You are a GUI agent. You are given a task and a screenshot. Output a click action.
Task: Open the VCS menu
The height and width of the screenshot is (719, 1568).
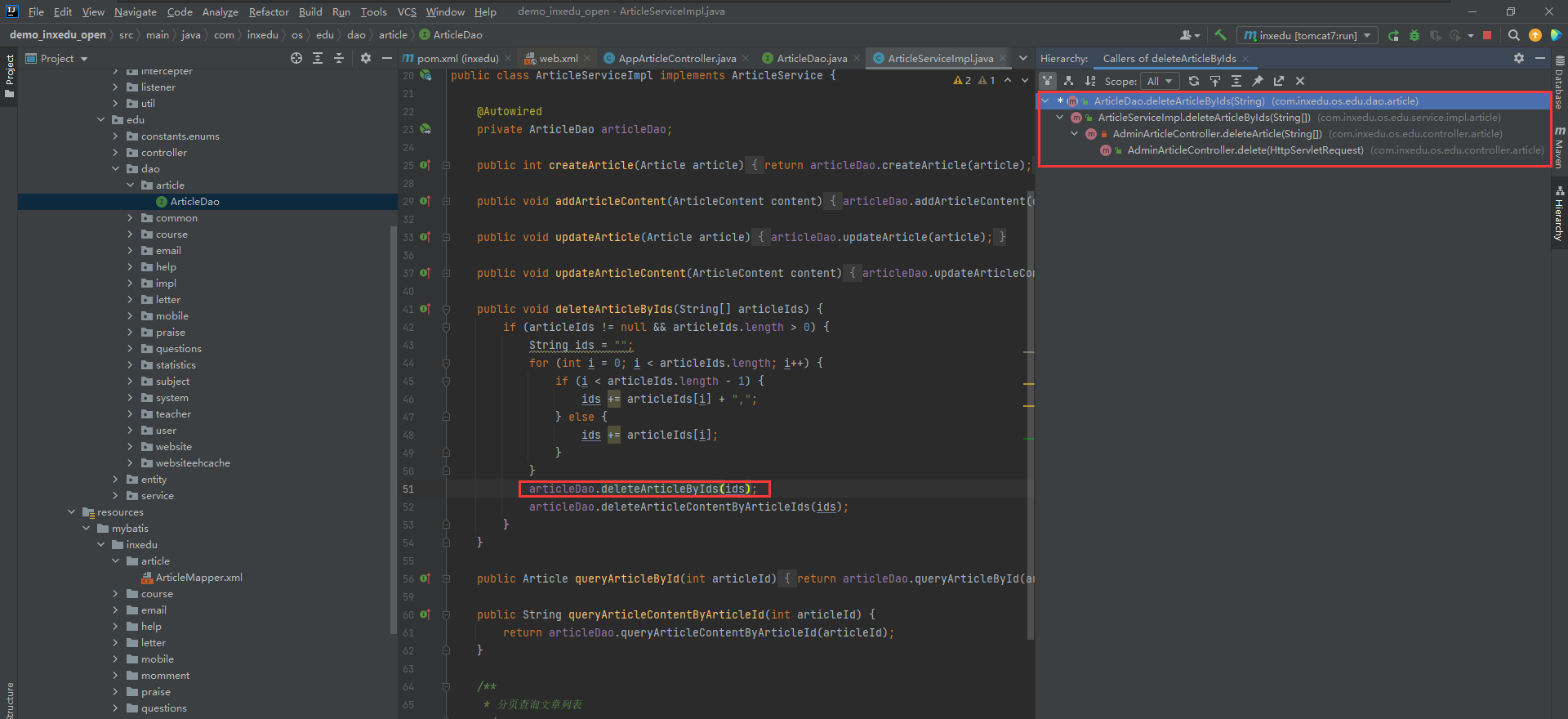point(407,11)
